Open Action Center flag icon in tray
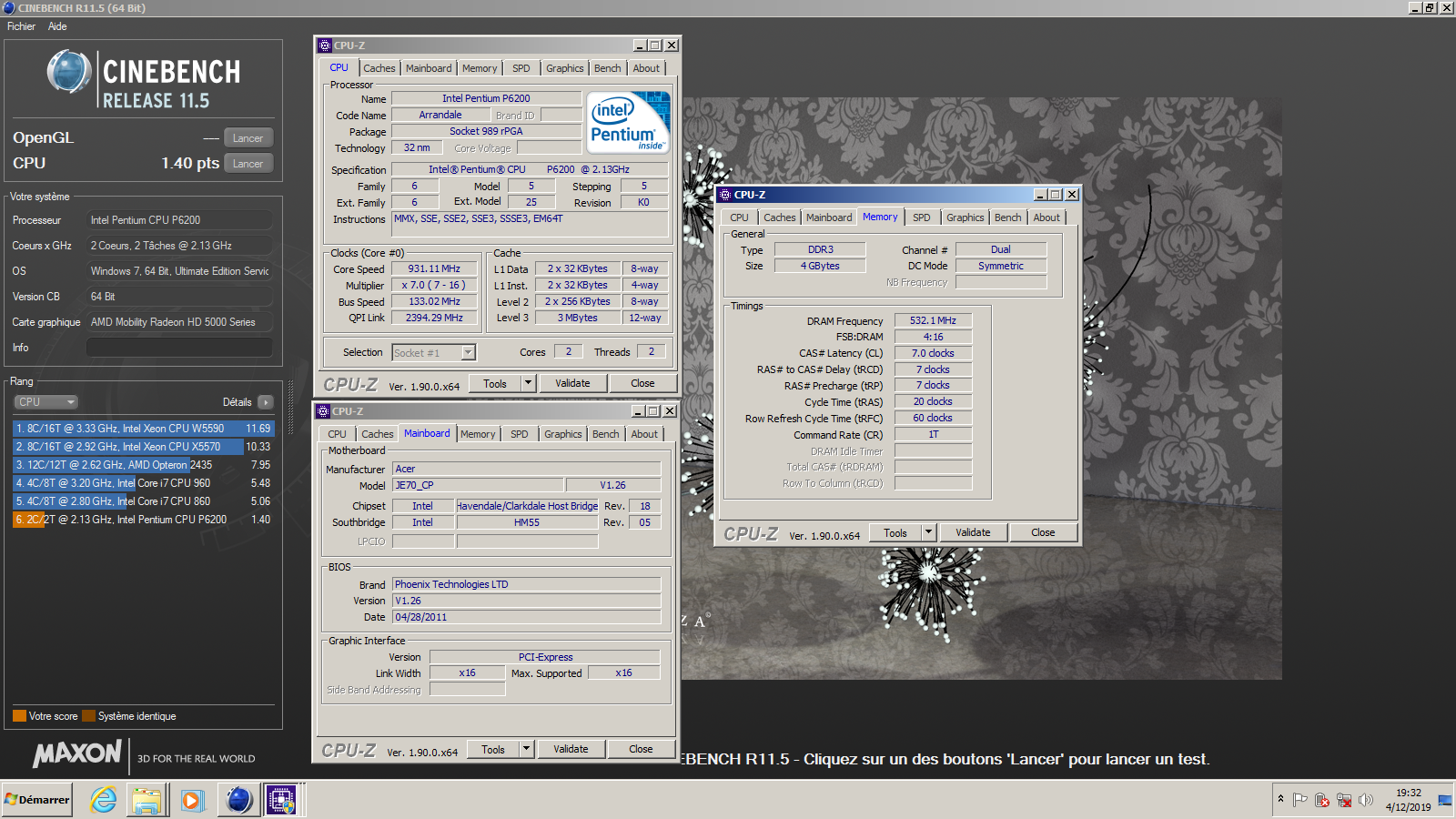This screenshot has width=1456, height=819. tap(1300, 800)
